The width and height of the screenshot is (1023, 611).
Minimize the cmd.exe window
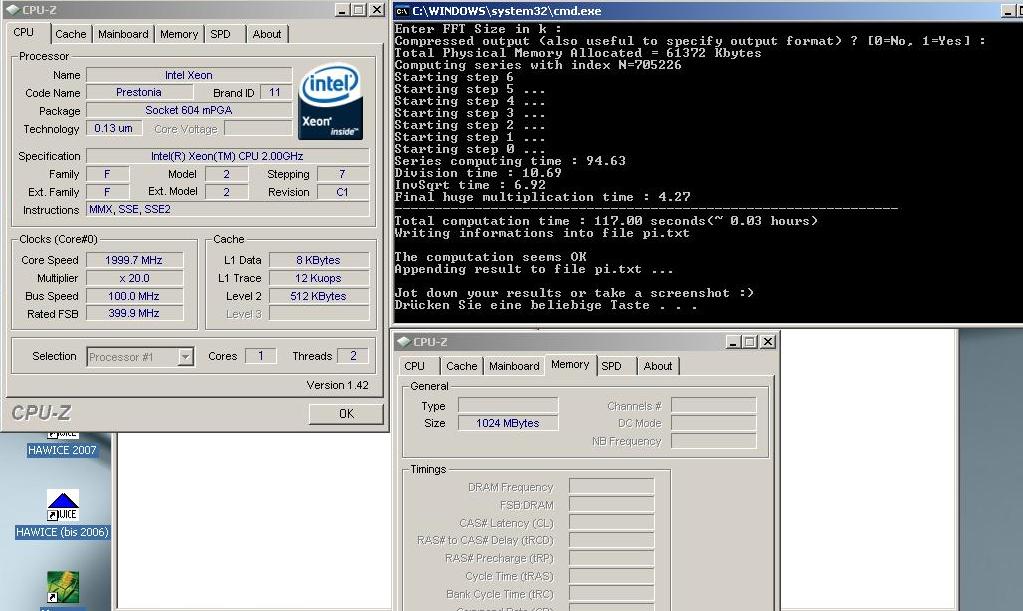(1009, 11)
